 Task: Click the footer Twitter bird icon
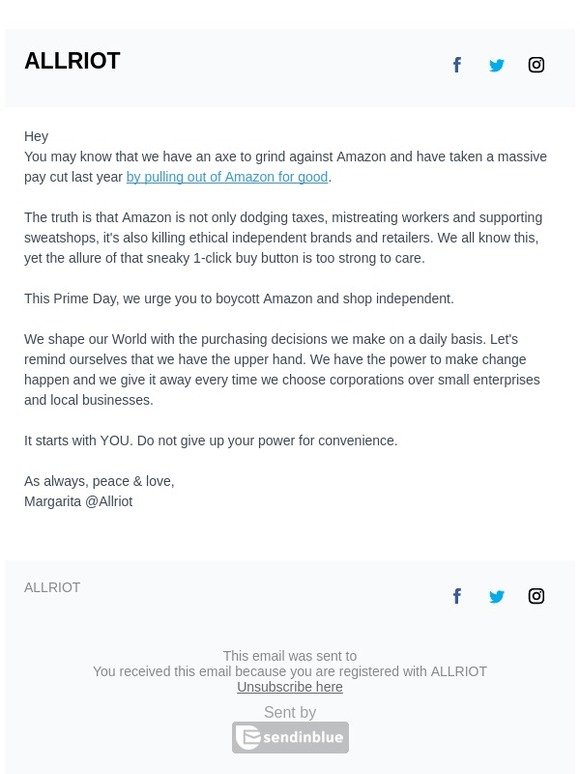coord(497,596)
